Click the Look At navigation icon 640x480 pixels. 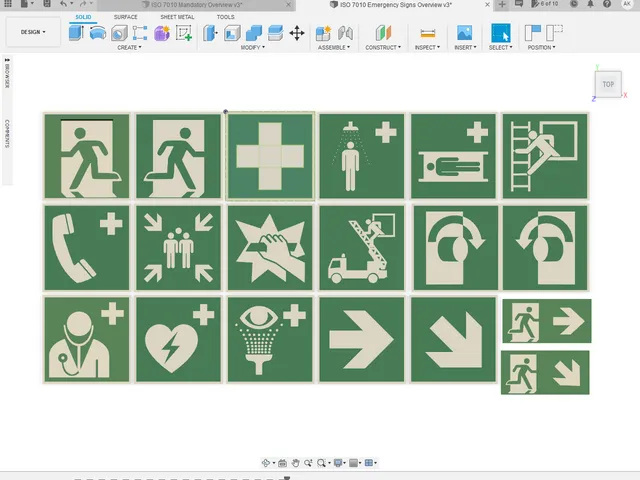(x=282, y=463)
